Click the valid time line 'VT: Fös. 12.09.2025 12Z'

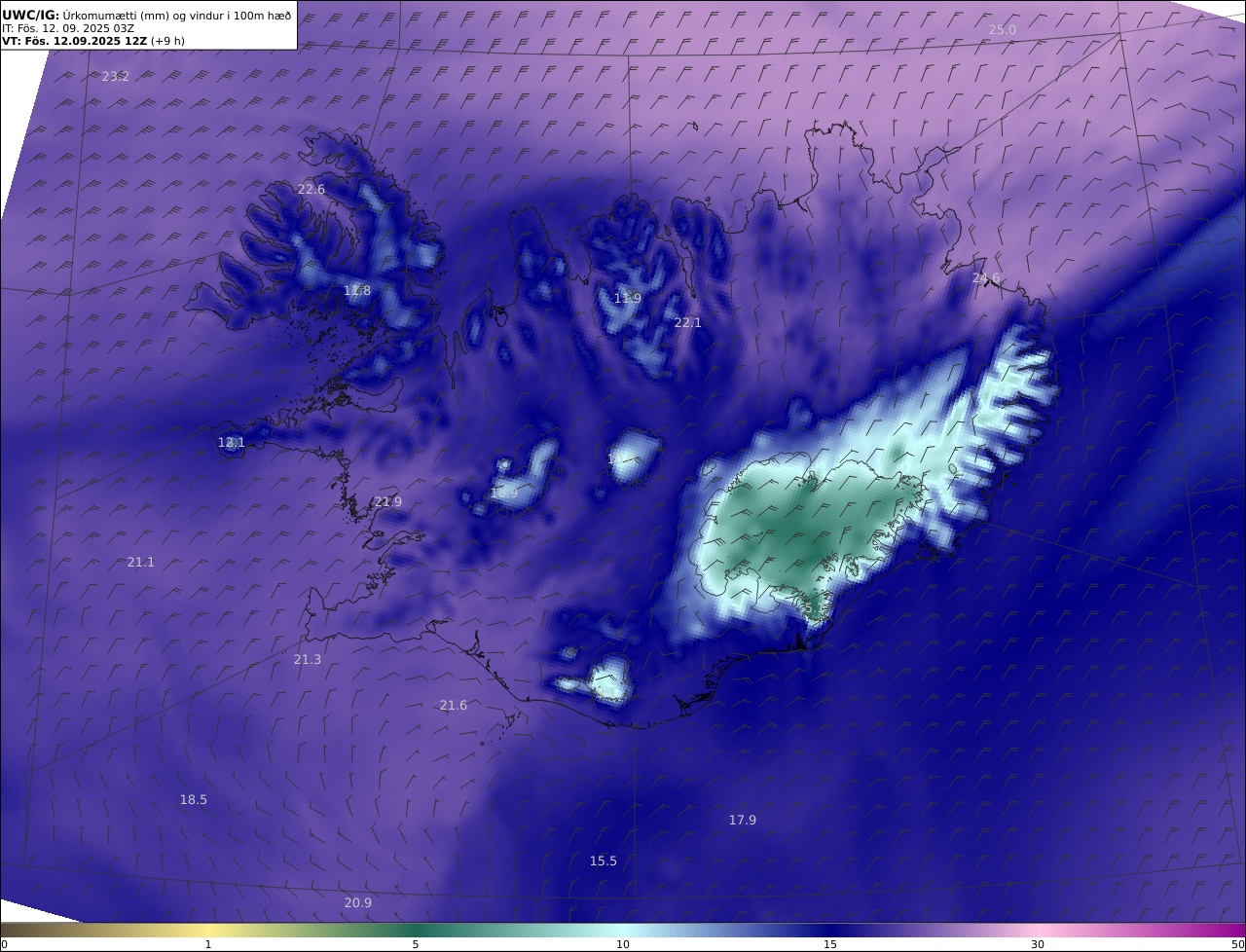coord(74,41)
